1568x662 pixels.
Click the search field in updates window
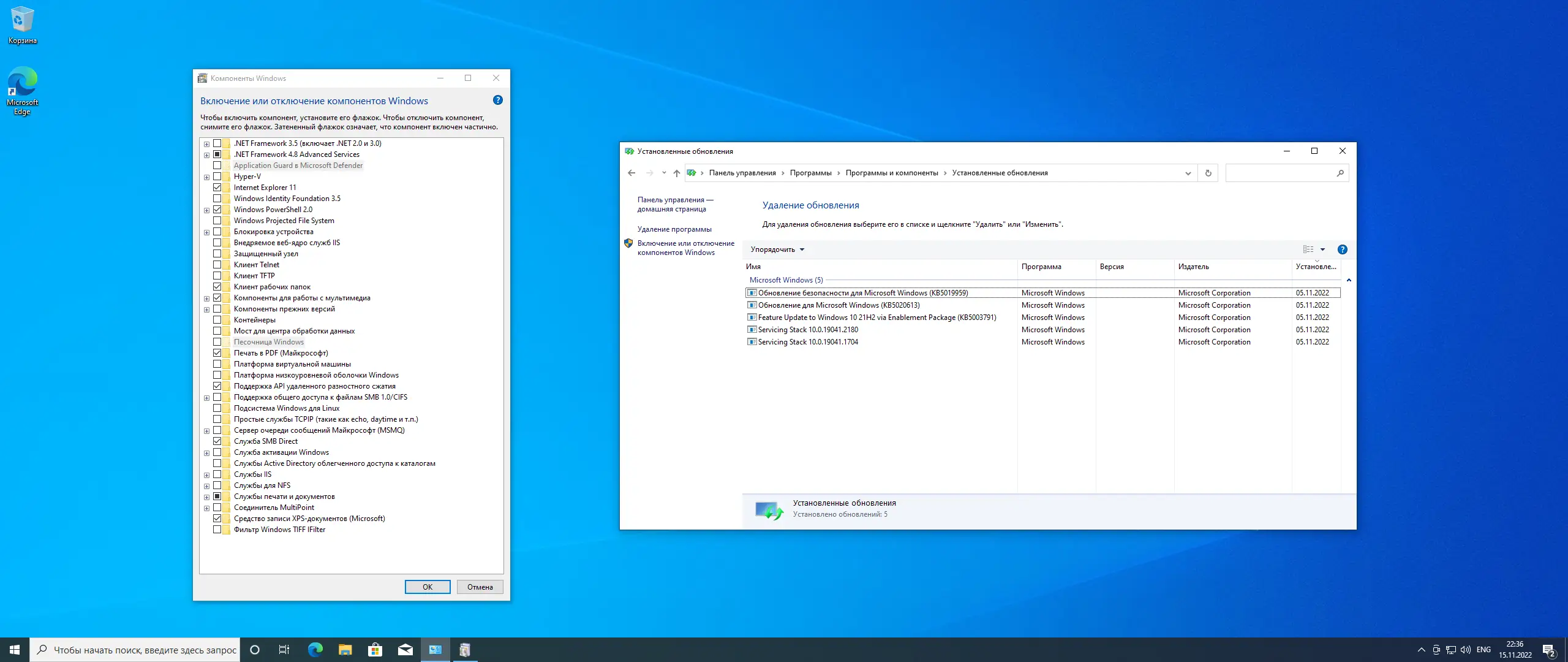[1280, 173]
